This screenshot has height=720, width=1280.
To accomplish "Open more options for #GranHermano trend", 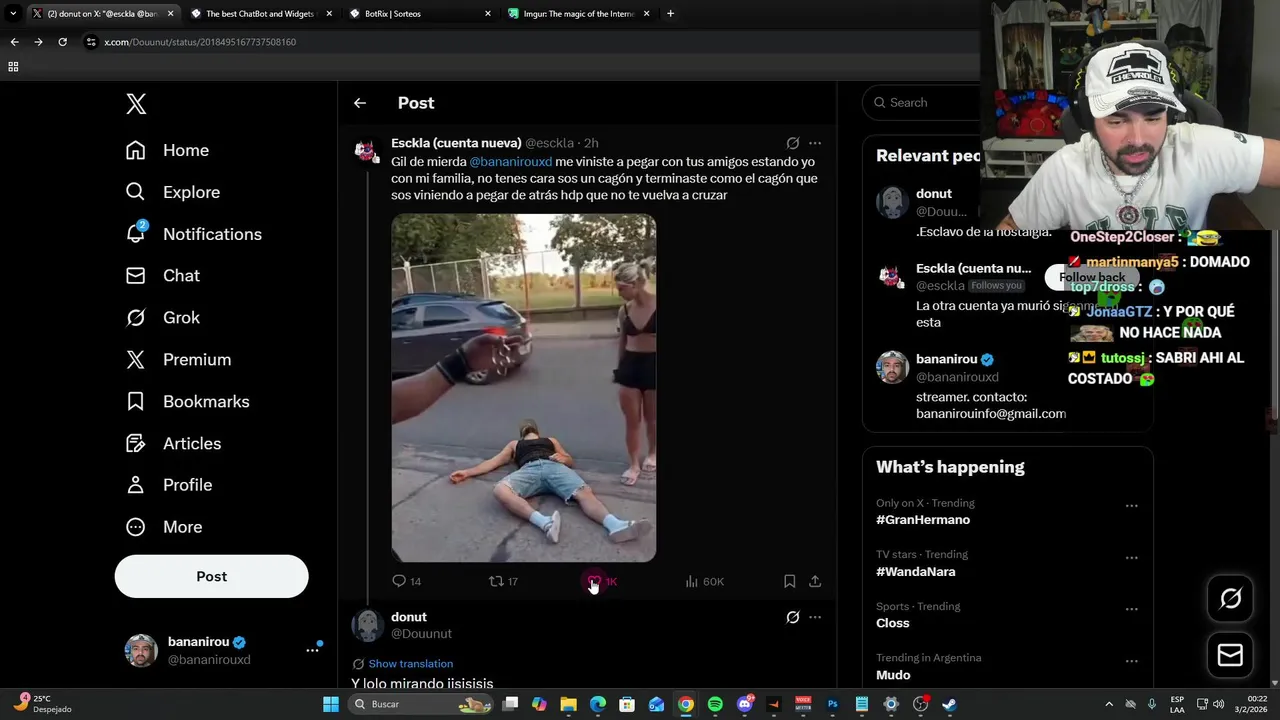I will [1132, 506].
